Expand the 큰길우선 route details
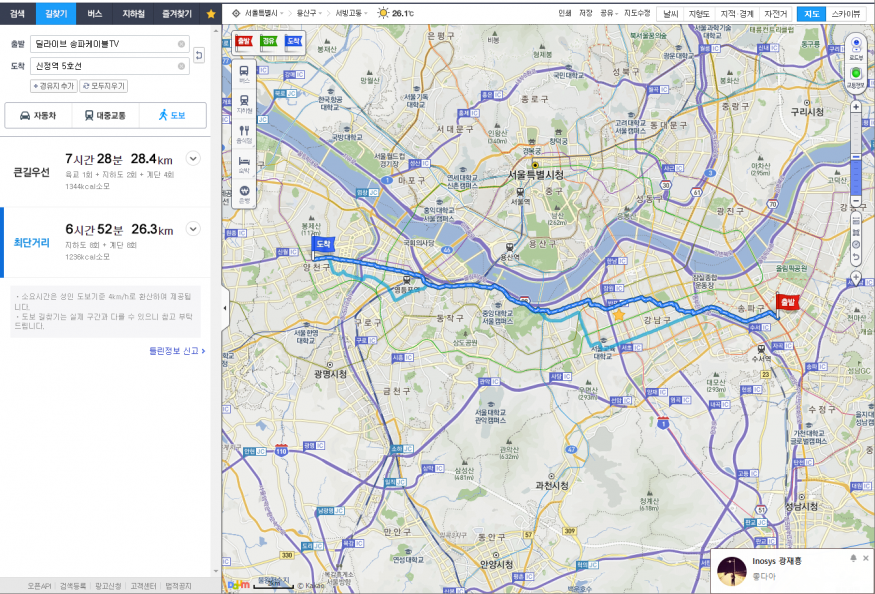 pyautogui.click(x=193, y=158)
